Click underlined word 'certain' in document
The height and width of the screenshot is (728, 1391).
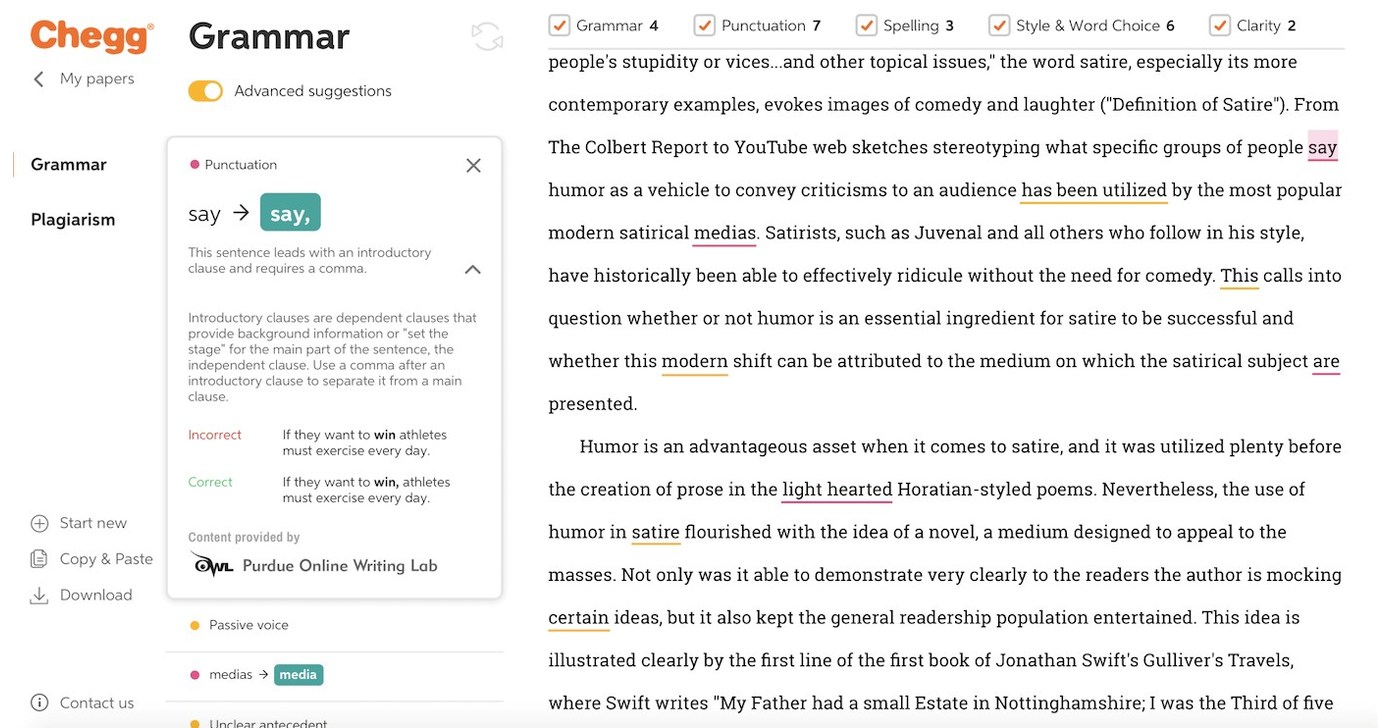pos(579,618)
